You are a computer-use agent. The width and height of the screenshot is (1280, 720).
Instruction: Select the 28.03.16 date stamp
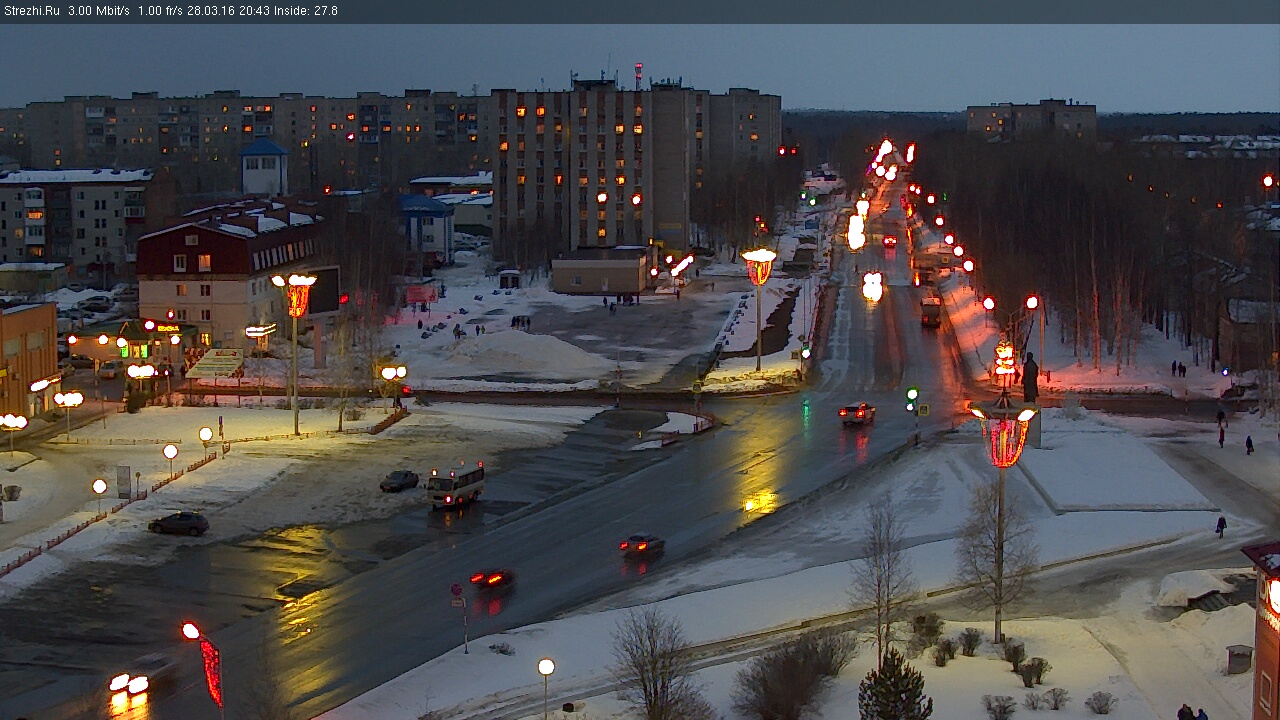[x=213, y=11]
